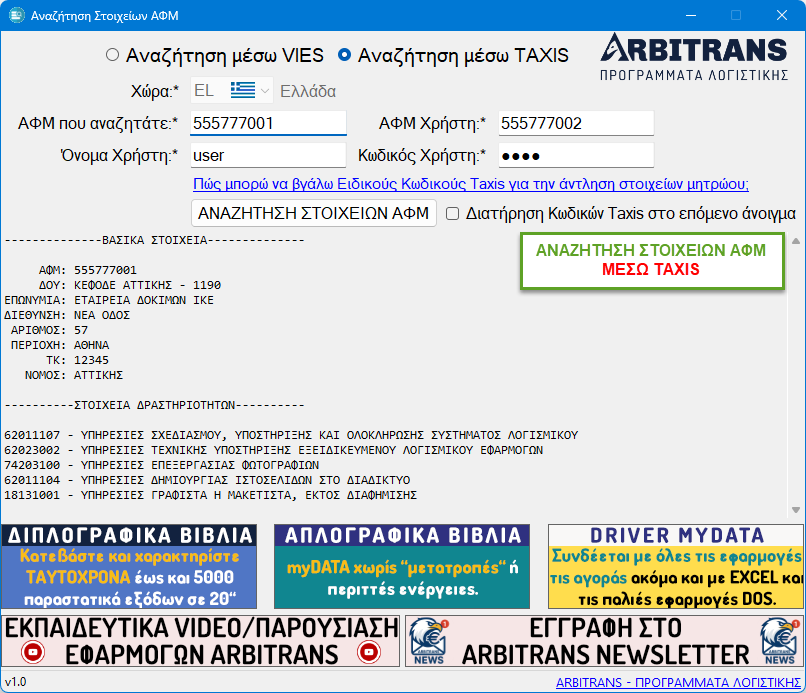The image size is (806, 693).
Task: Click the activity code 18131001 line
Action: click(x=210, y=495)
